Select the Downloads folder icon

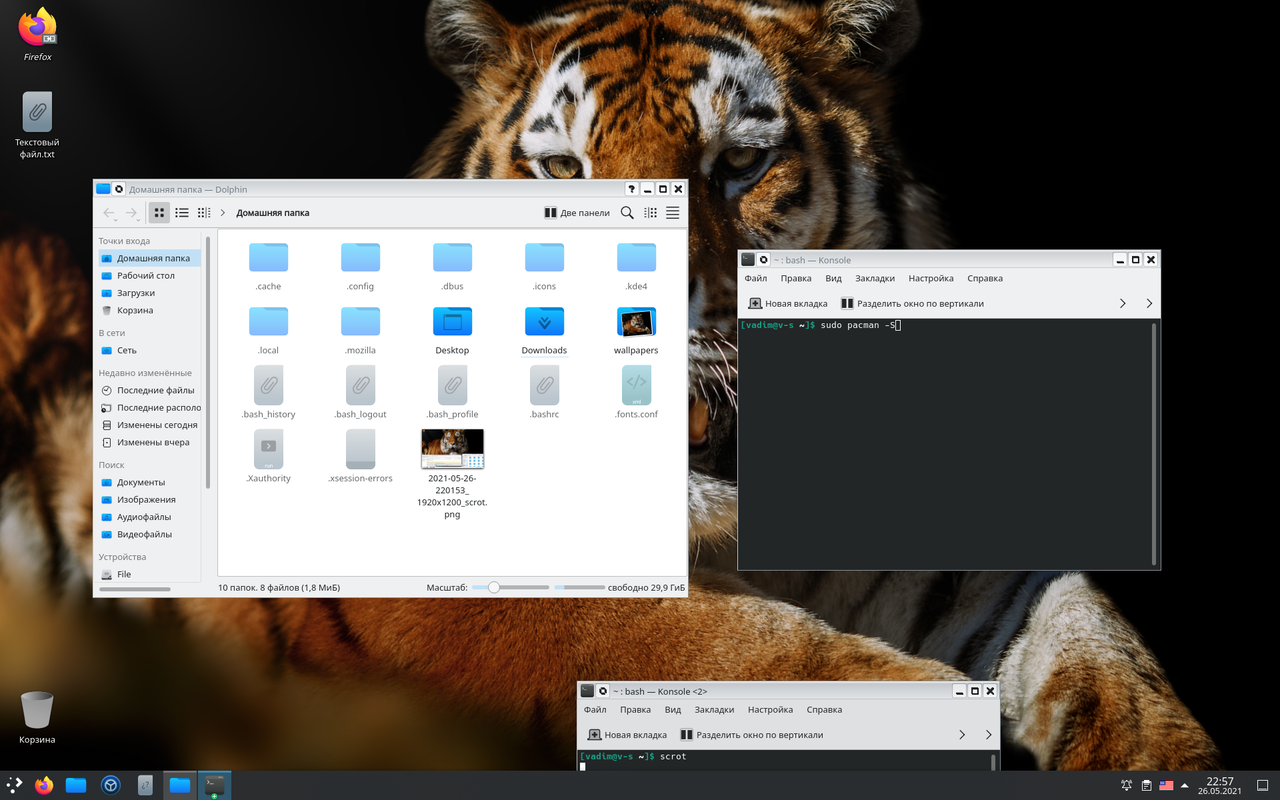[x=544, y=321]
